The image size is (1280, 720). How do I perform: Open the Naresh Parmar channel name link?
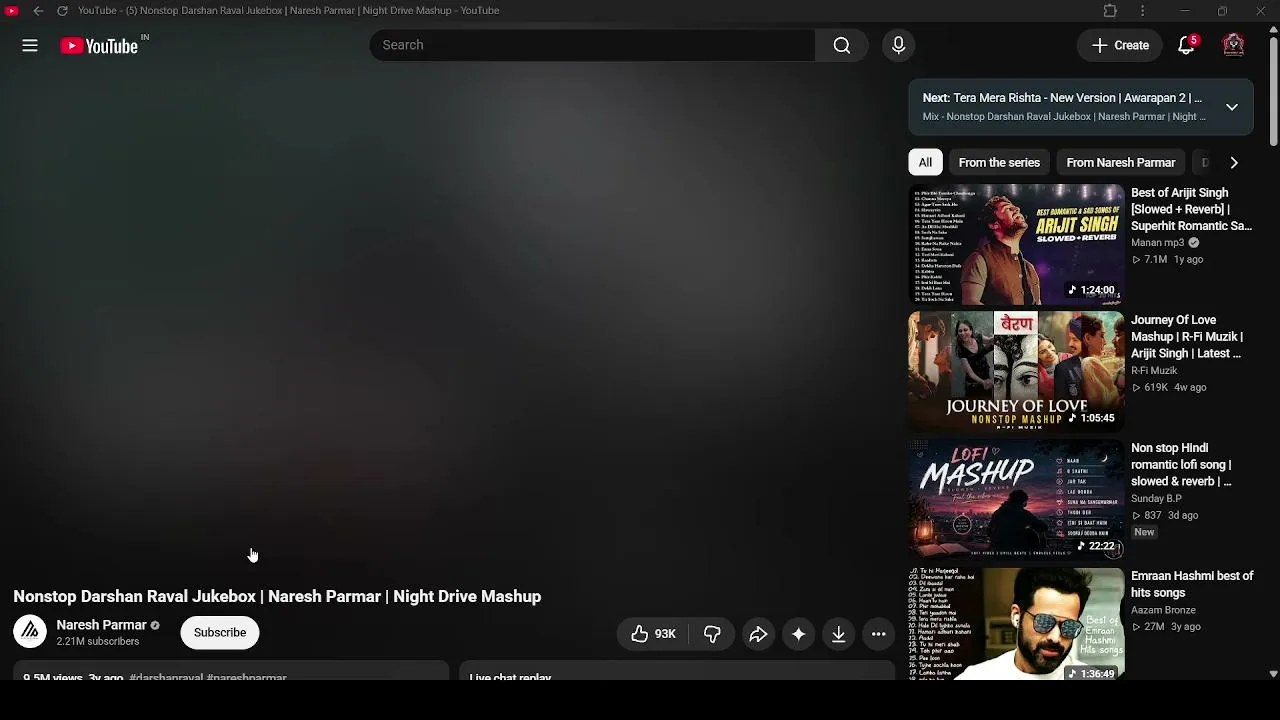click(101, 625)
